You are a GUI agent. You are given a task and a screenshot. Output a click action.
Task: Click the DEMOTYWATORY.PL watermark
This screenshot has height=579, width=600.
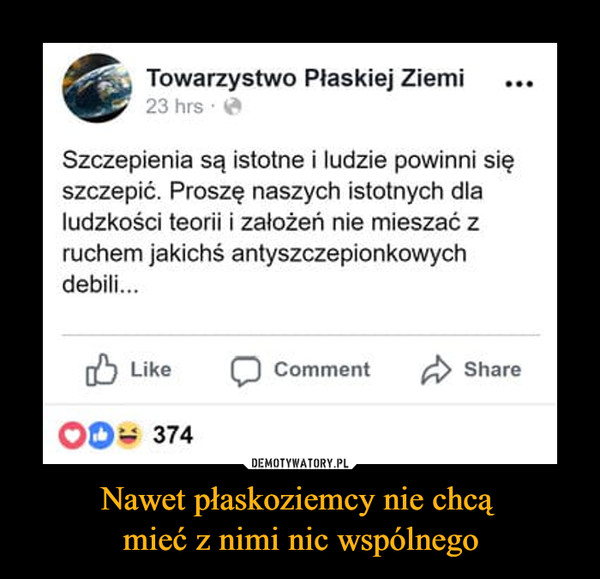coord(300,463)
